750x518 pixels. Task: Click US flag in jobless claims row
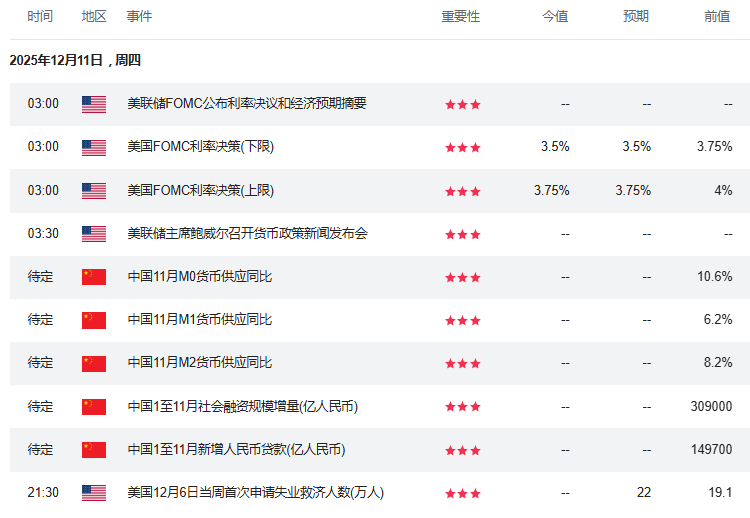(94, 493)
